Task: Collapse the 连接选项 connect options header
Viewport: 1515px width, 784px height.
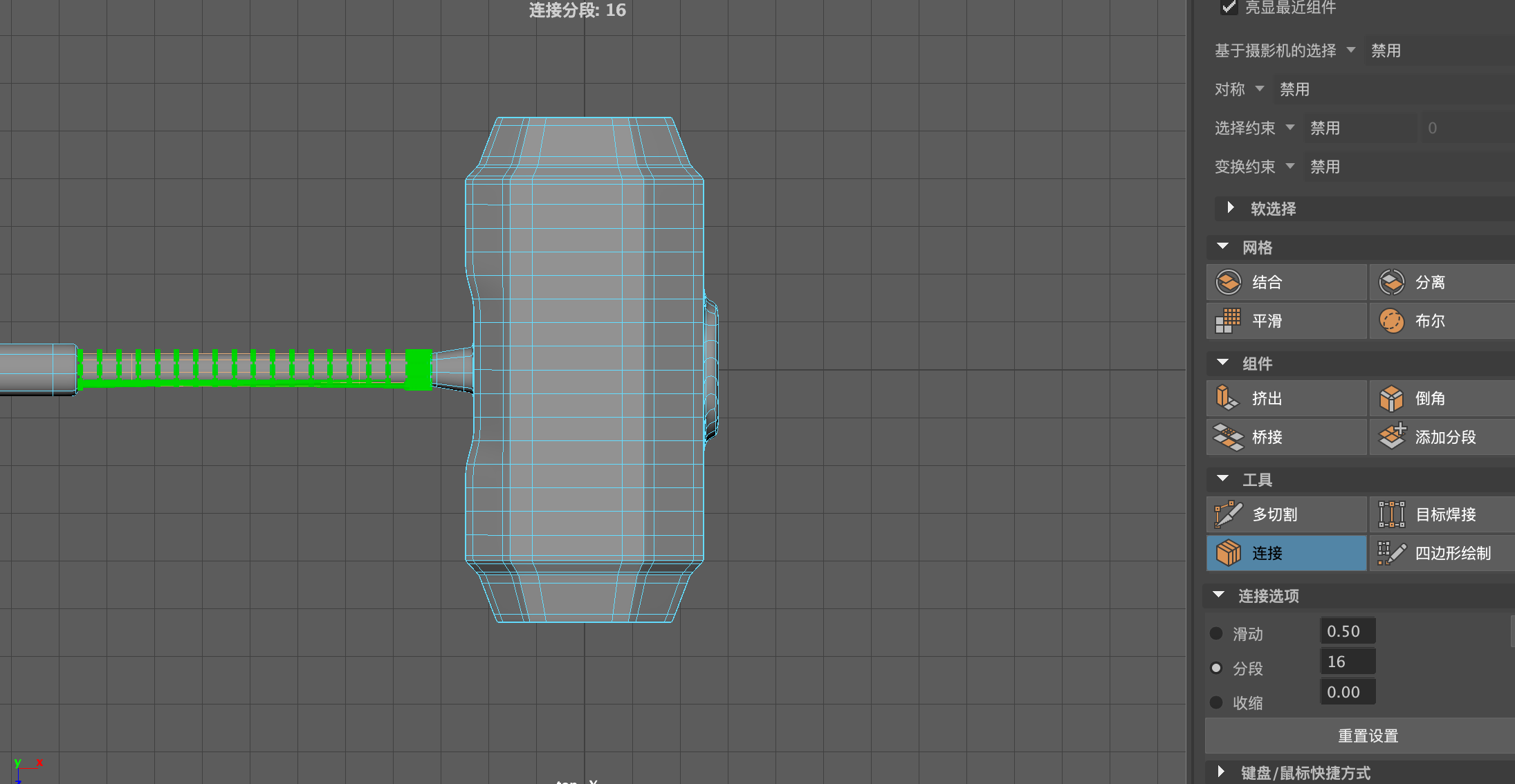Action: coord(1219,595)
